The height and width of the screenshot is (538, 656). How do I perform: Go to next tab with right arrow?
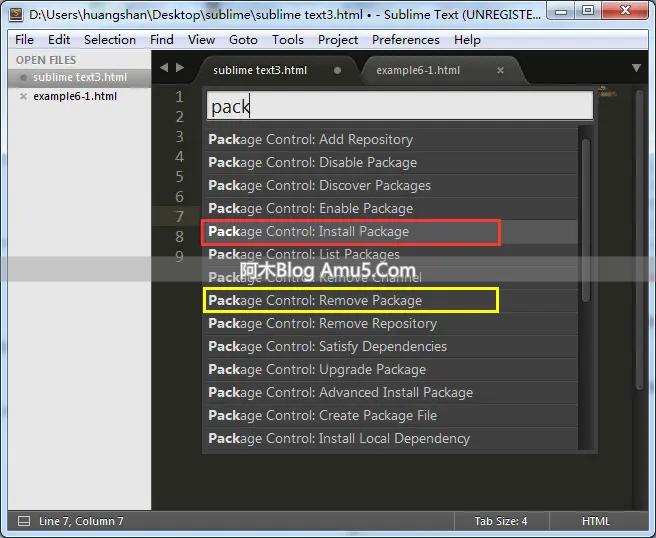[180, 67]
